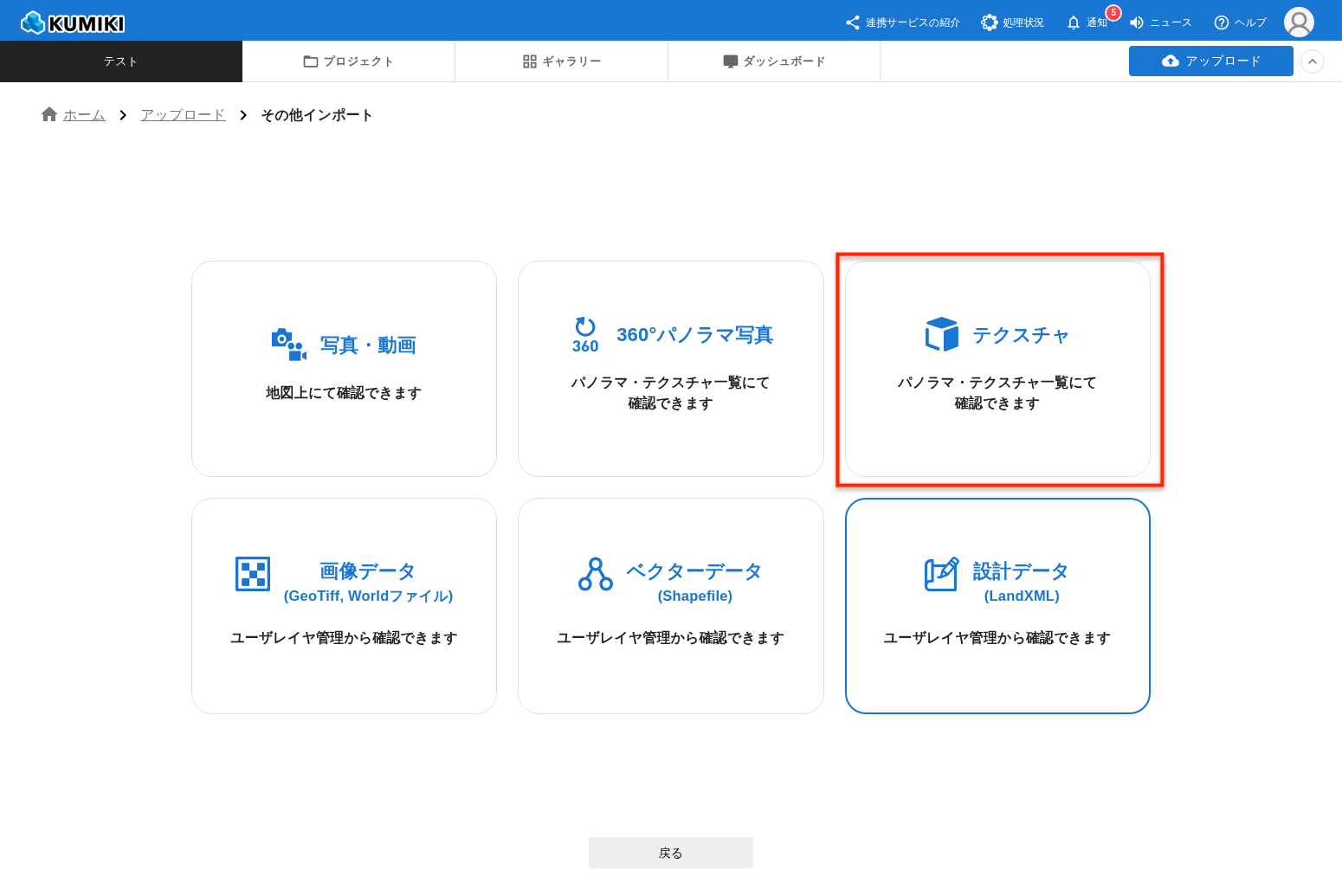
Task: Click the home icon in breadcrumb
Action: 49,114
